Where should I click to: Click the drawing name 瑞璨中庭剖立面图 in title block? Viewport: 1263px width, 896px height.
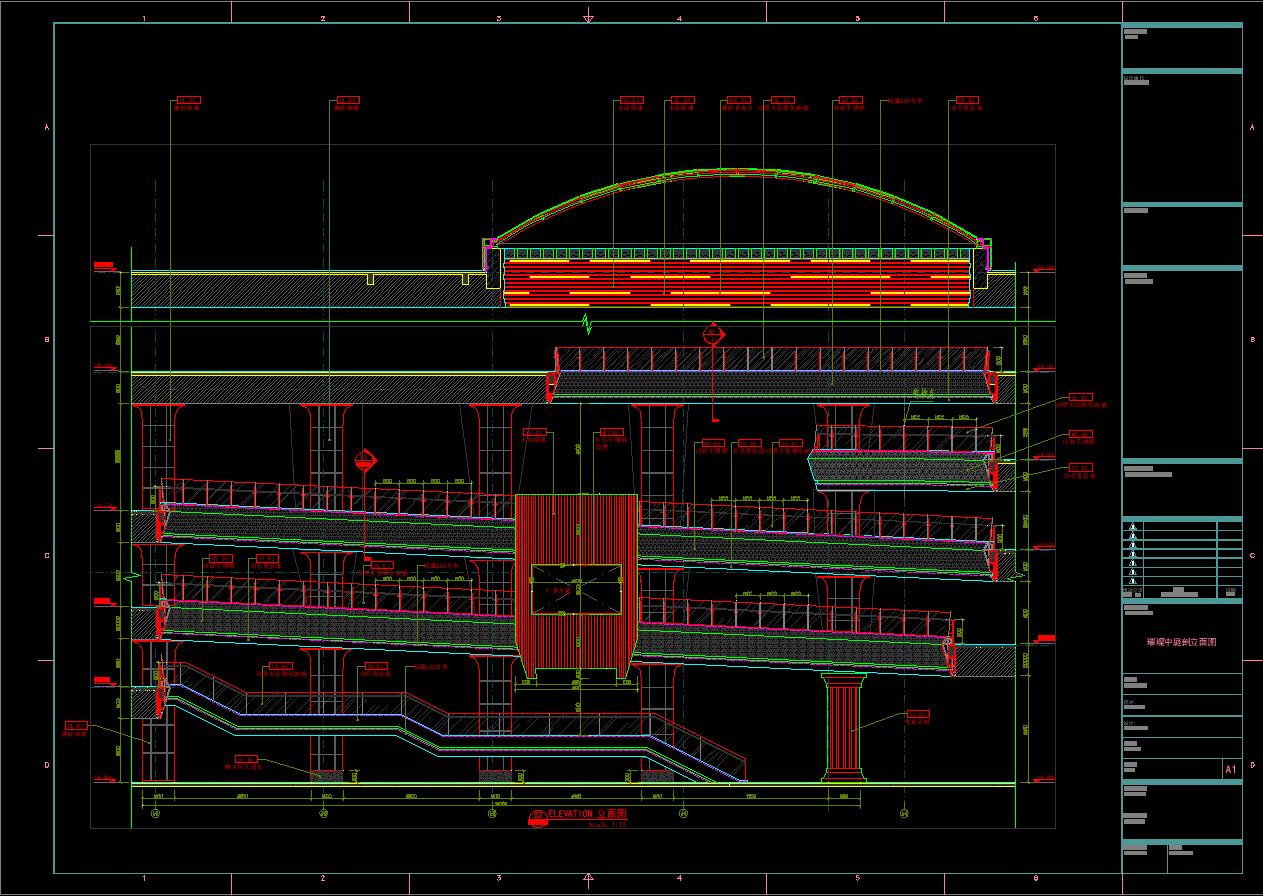click(1181, 642)
